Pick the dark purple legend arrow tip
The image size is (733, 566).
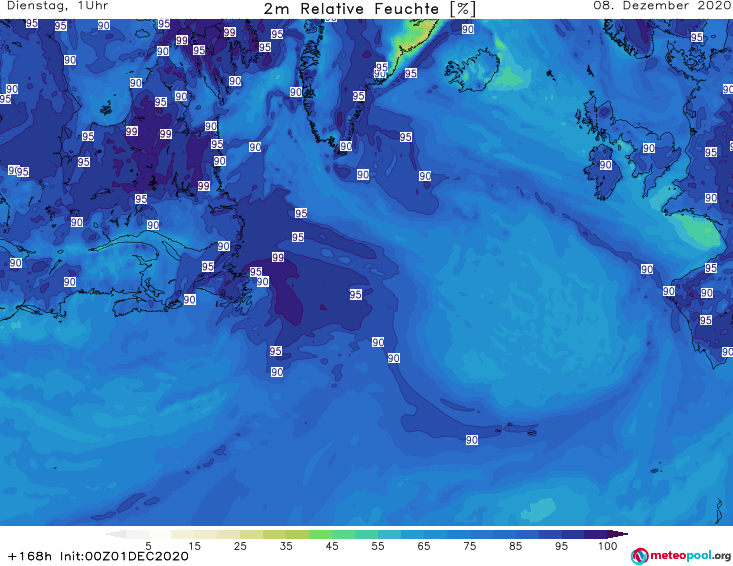[x=620, y=534]
